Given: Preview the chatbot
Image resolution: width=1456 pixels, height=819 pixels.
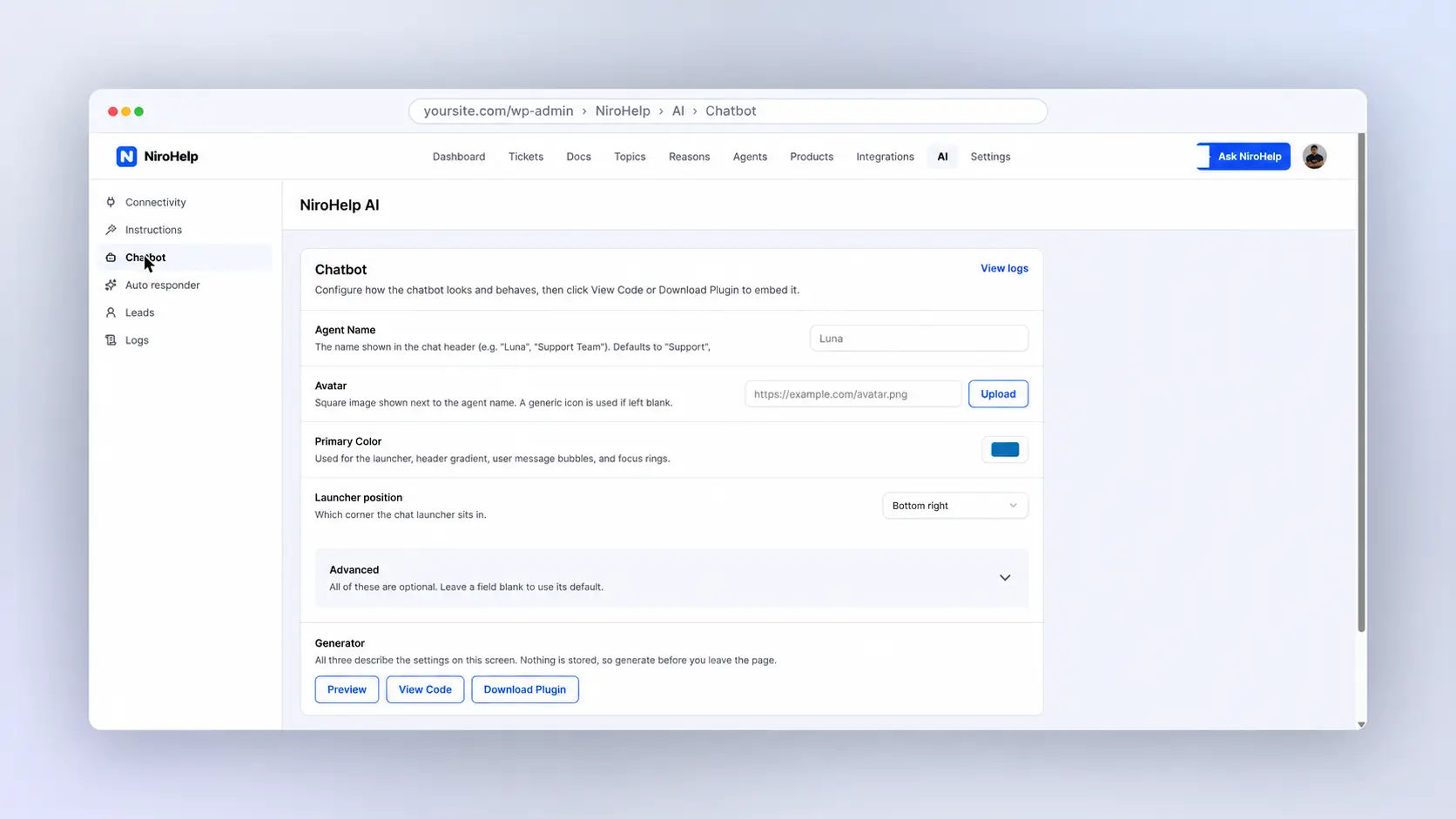Looking at the screenshot, I should tap(347, 689).
